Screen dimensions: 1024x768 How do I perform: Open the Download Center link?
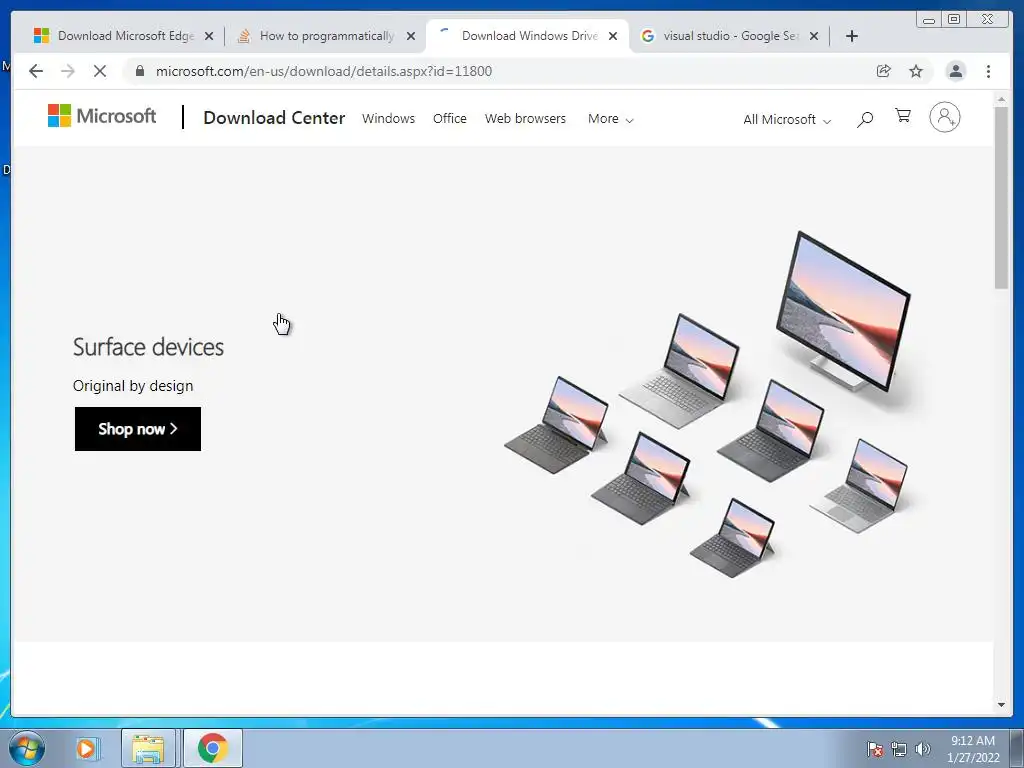(x=274, y=118)
